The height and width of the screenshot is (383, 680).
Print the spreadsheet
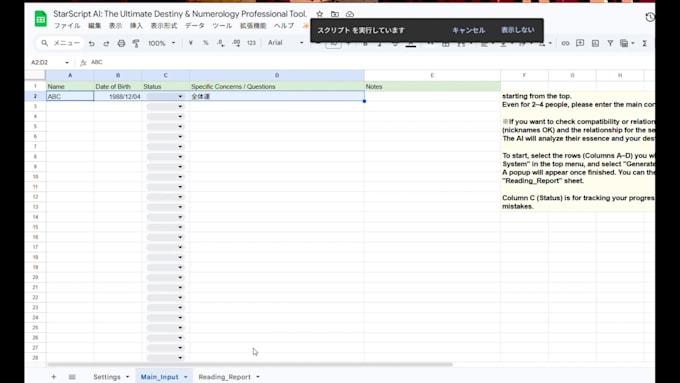[x=121, y=43]
